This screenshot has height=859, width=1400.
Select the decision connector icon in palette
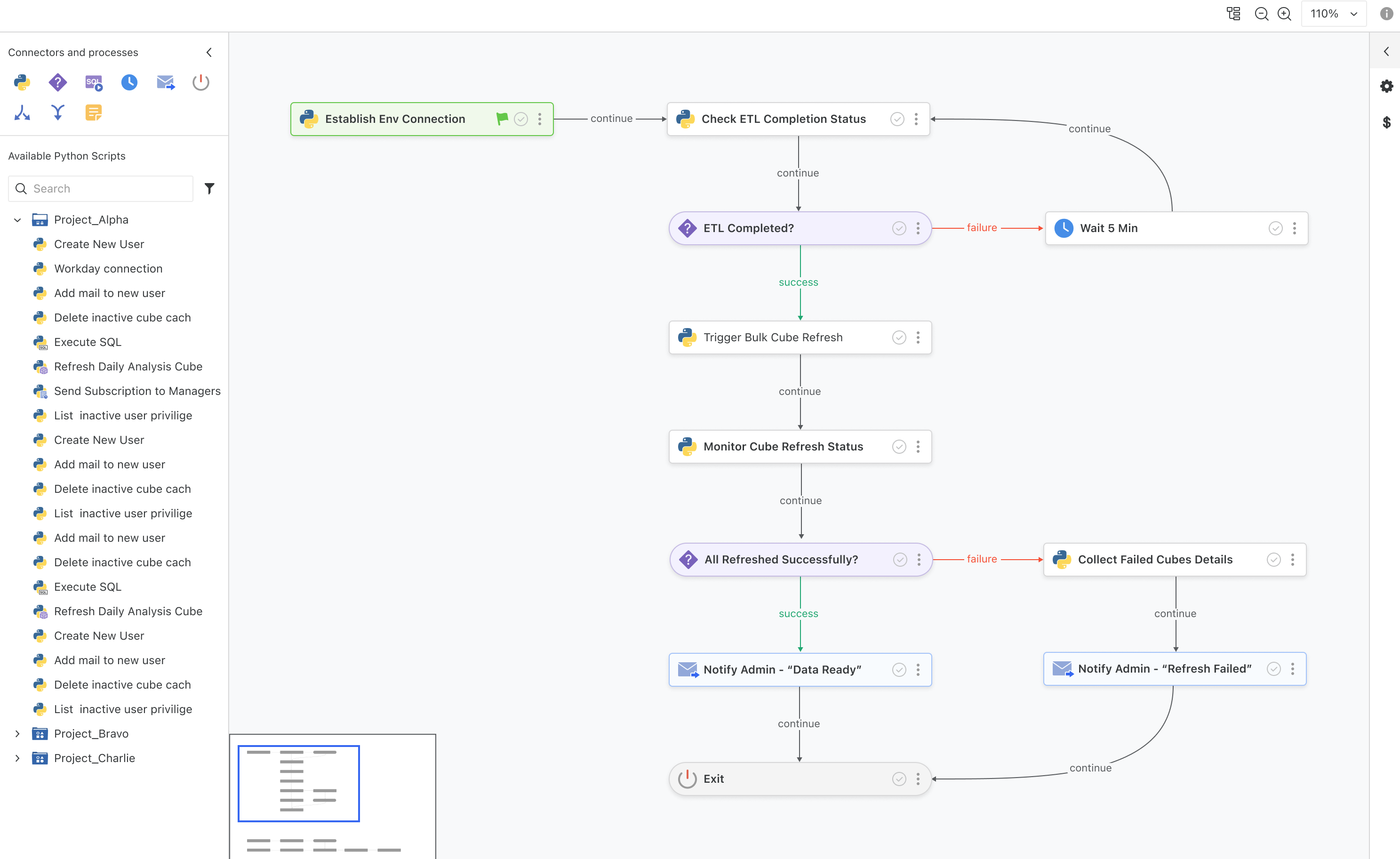click(57, 83)
